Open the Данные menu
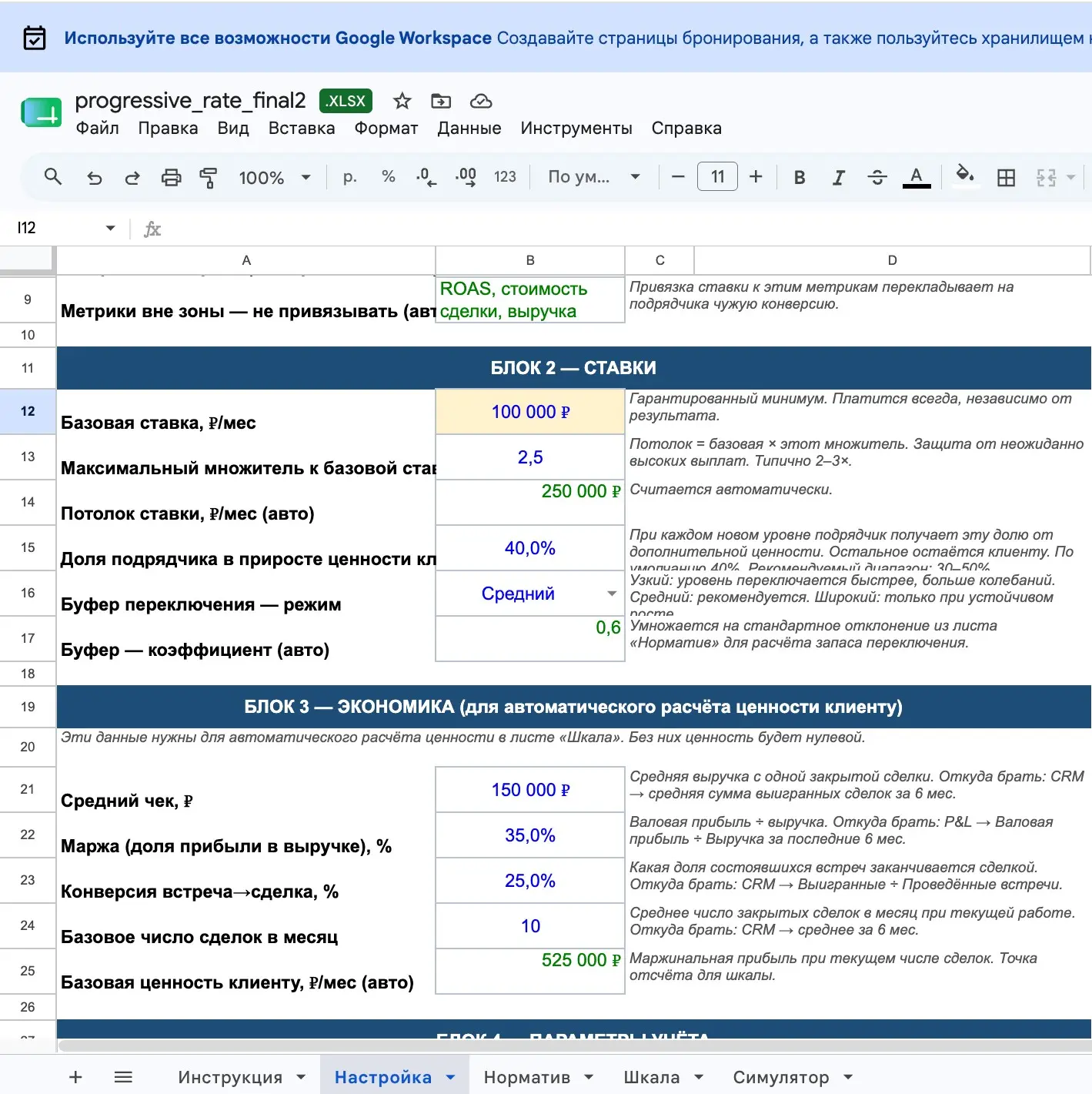This screenshot has height=1094, width=1092. 469,128
